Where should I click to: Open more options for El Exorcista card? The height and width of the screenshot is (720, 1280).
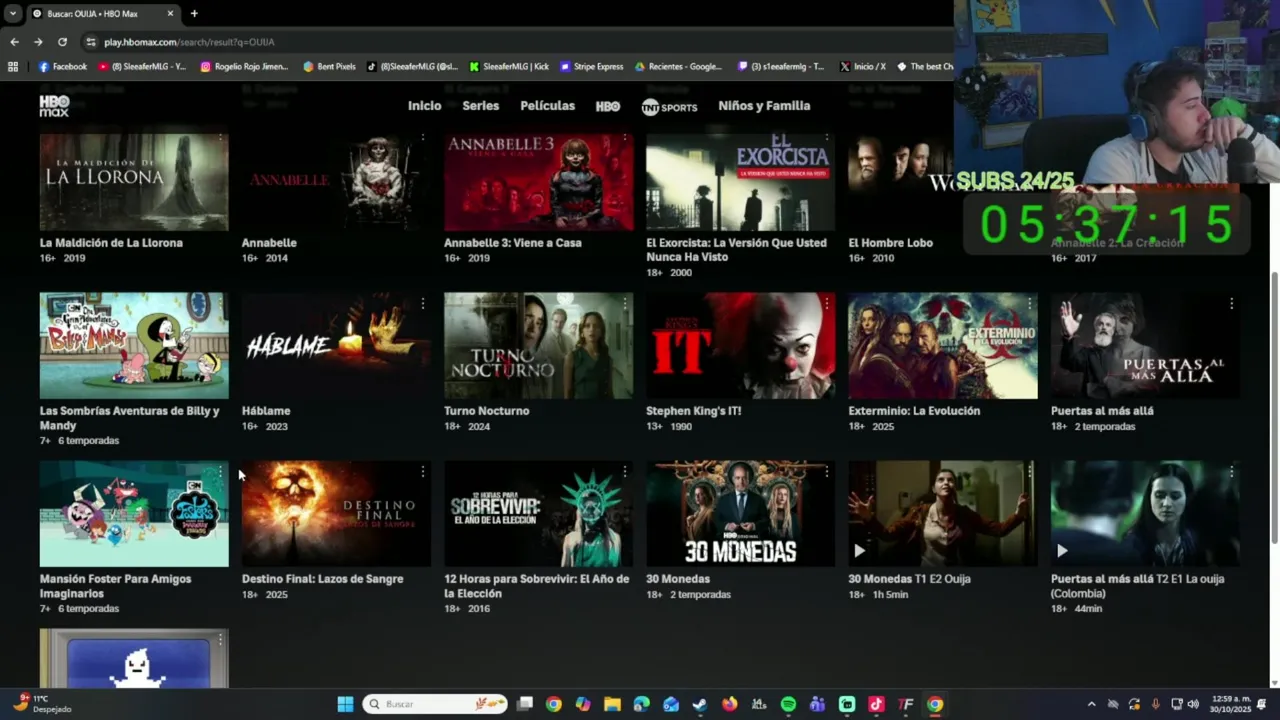point(826,137)
